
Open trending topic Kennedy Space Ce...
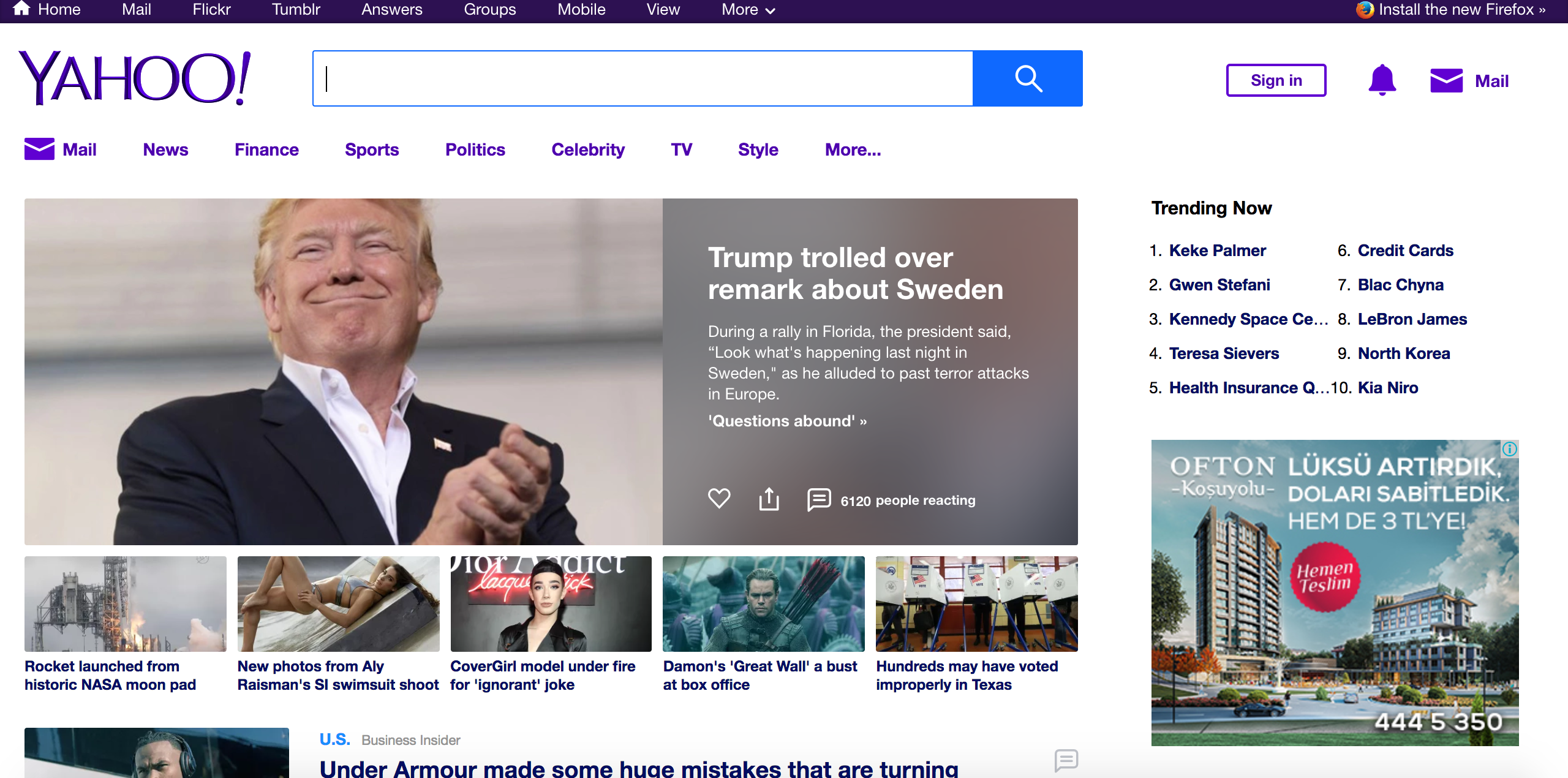[x=1248, y=319]
